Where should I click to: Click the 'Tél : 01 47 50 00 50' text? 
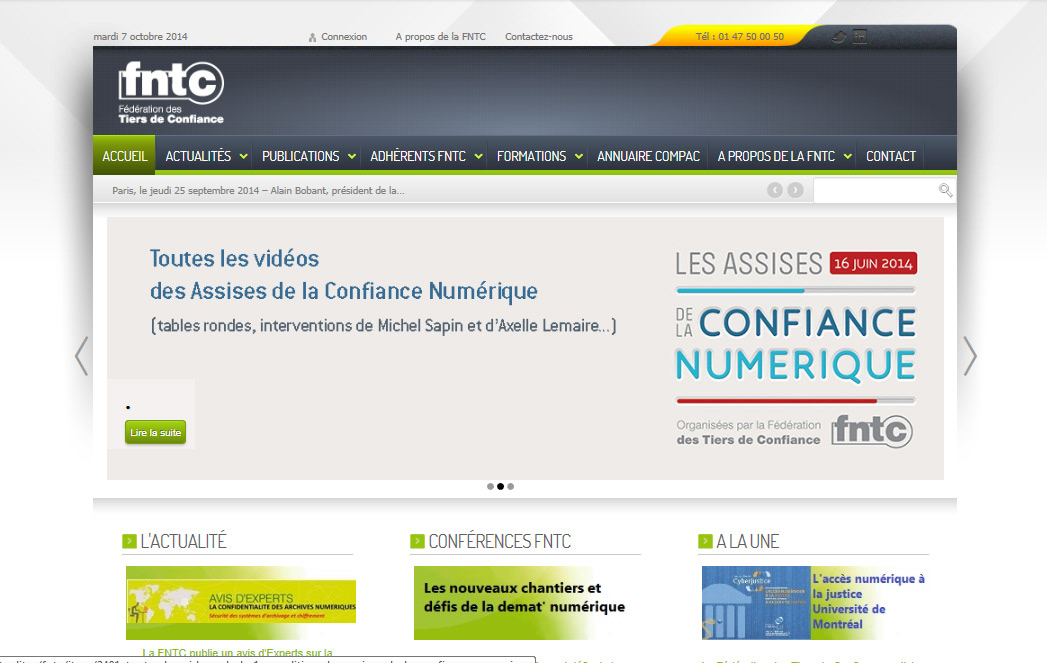740,37
